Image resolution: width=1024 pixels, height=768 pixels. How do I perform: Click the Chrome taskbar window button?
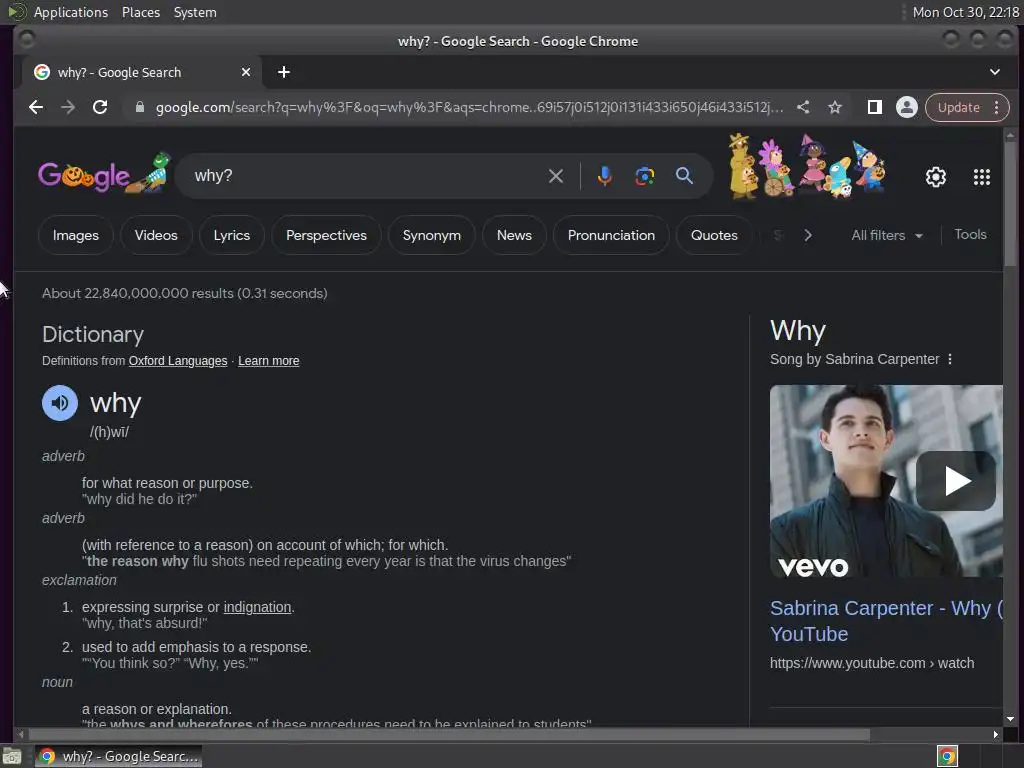118,756
